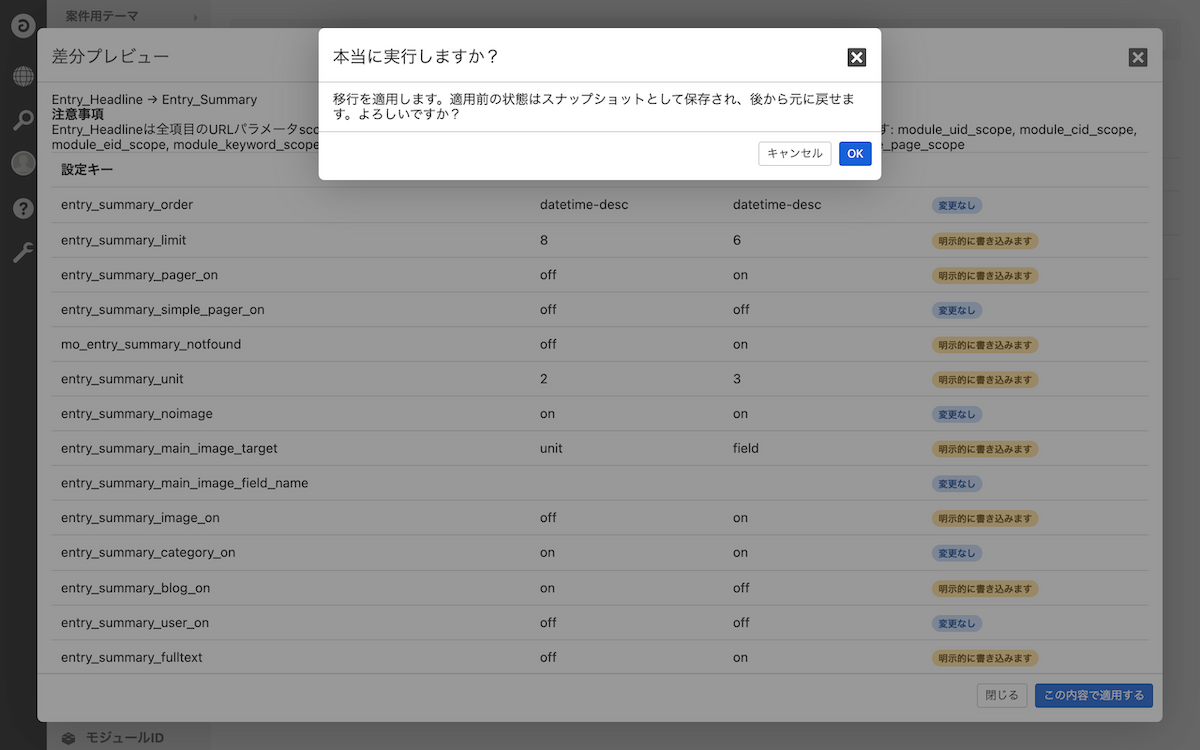Click the Entry_Headline → Entry_Summary heading

point(154,99)
